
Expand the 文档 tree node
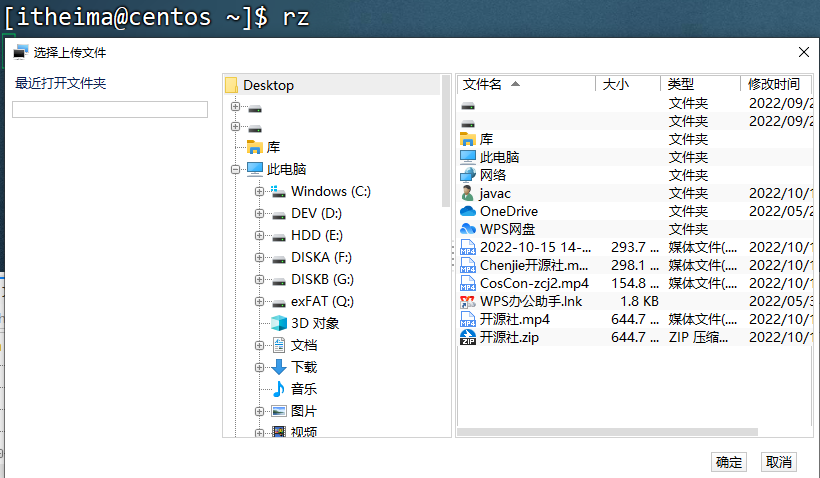point(259,345)
